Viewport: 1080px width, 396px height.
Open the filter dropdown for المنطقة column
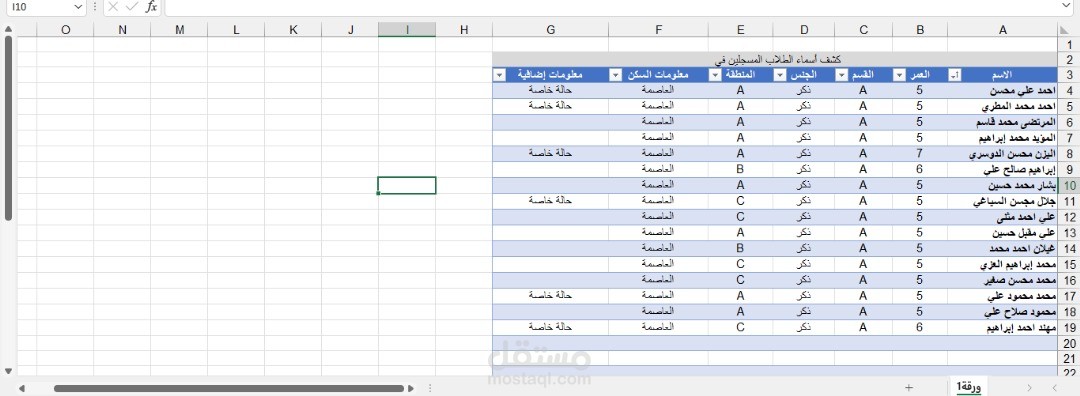(715, 75)
